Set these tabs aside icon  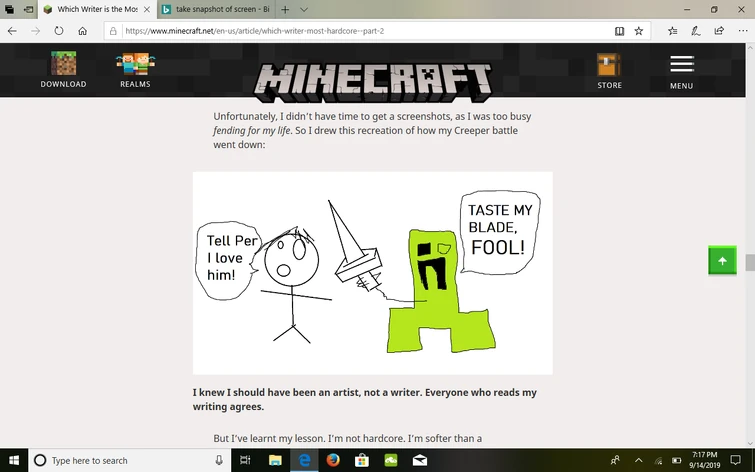point(28,9)
